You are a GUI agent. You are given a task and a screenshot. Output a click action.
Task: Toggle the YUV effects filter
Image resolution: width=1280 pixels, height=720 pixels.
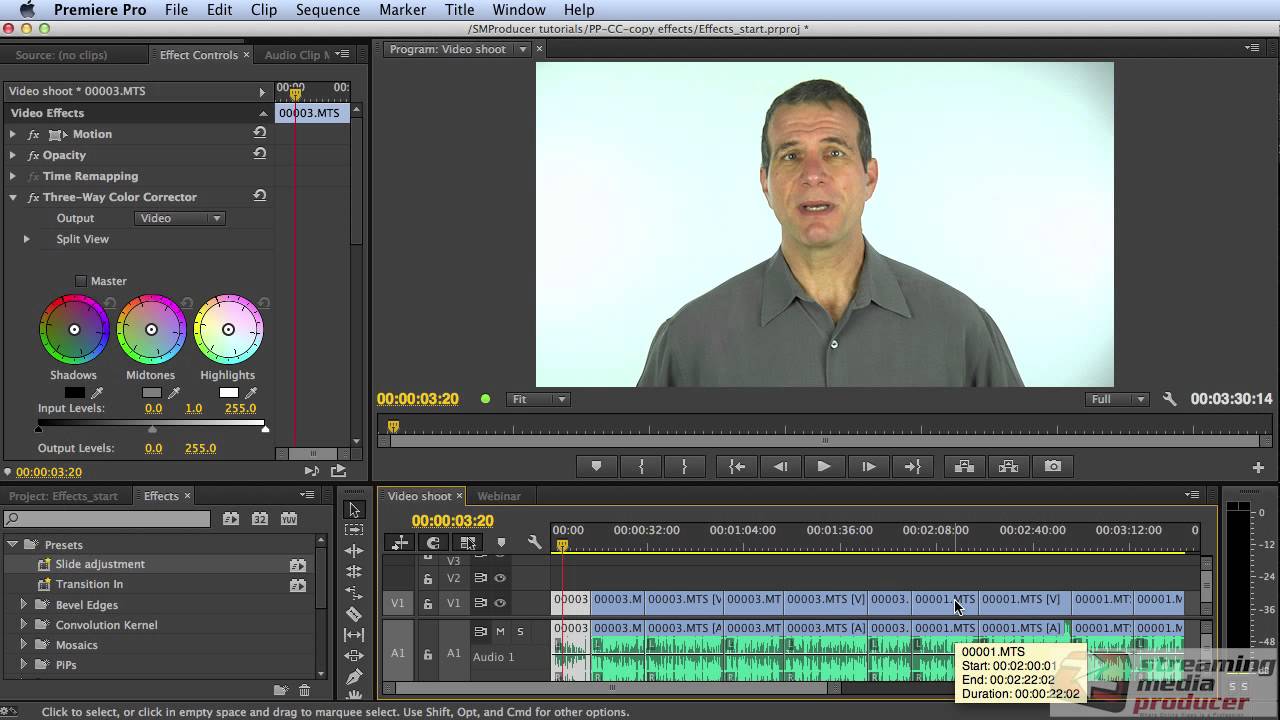pos(289,519)
